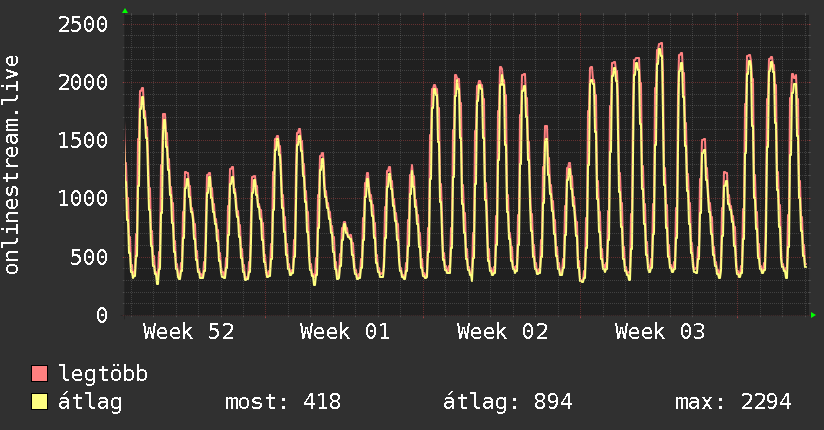Click the green arrow ending the X-axis

[814, 315]
